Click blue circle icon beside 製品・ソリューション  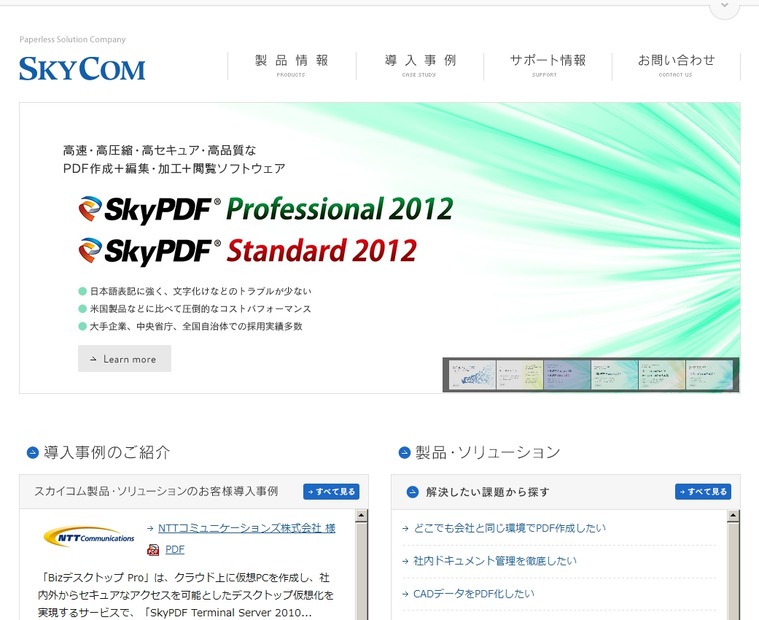404,453
